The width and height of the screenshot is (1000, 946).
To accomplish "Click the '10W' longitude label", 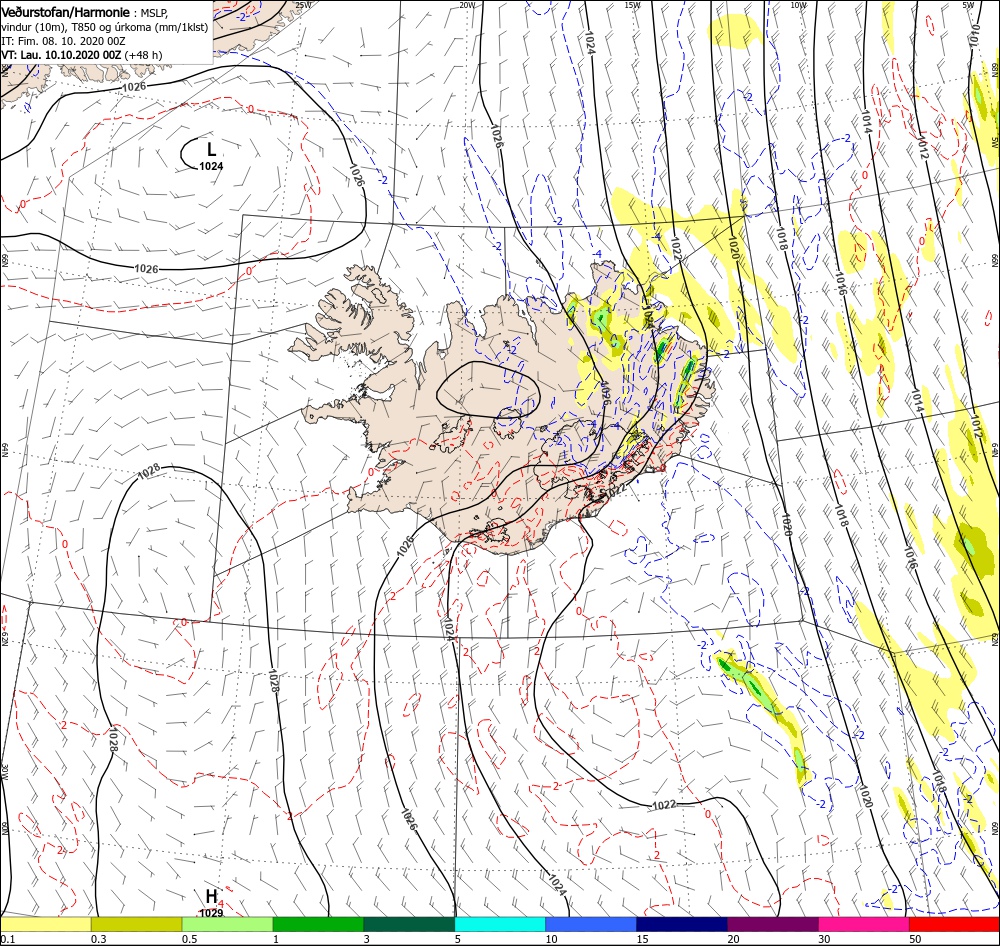I will click(x=798, y=5).
